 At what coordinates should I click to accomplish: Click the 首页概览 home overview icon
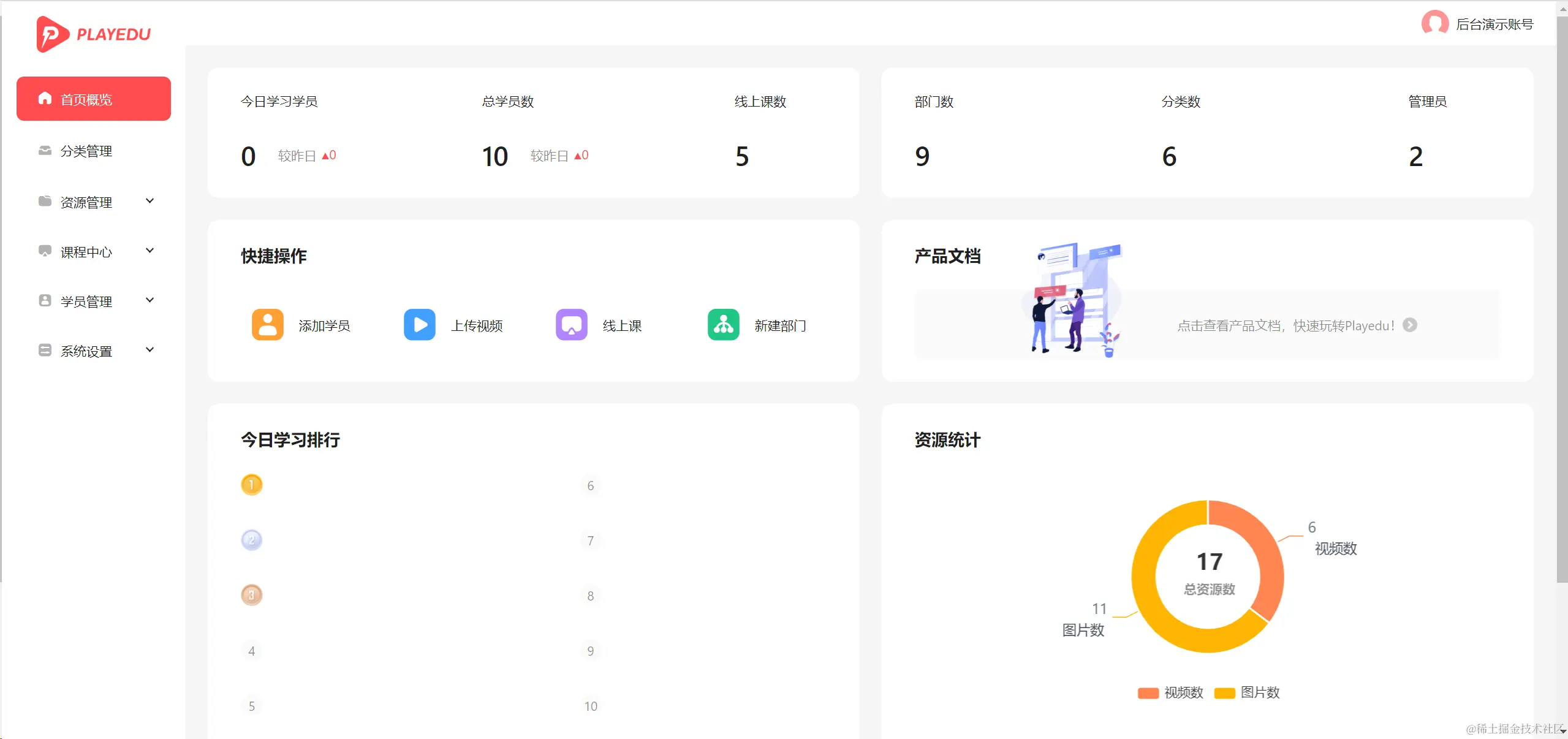point(44,98)
